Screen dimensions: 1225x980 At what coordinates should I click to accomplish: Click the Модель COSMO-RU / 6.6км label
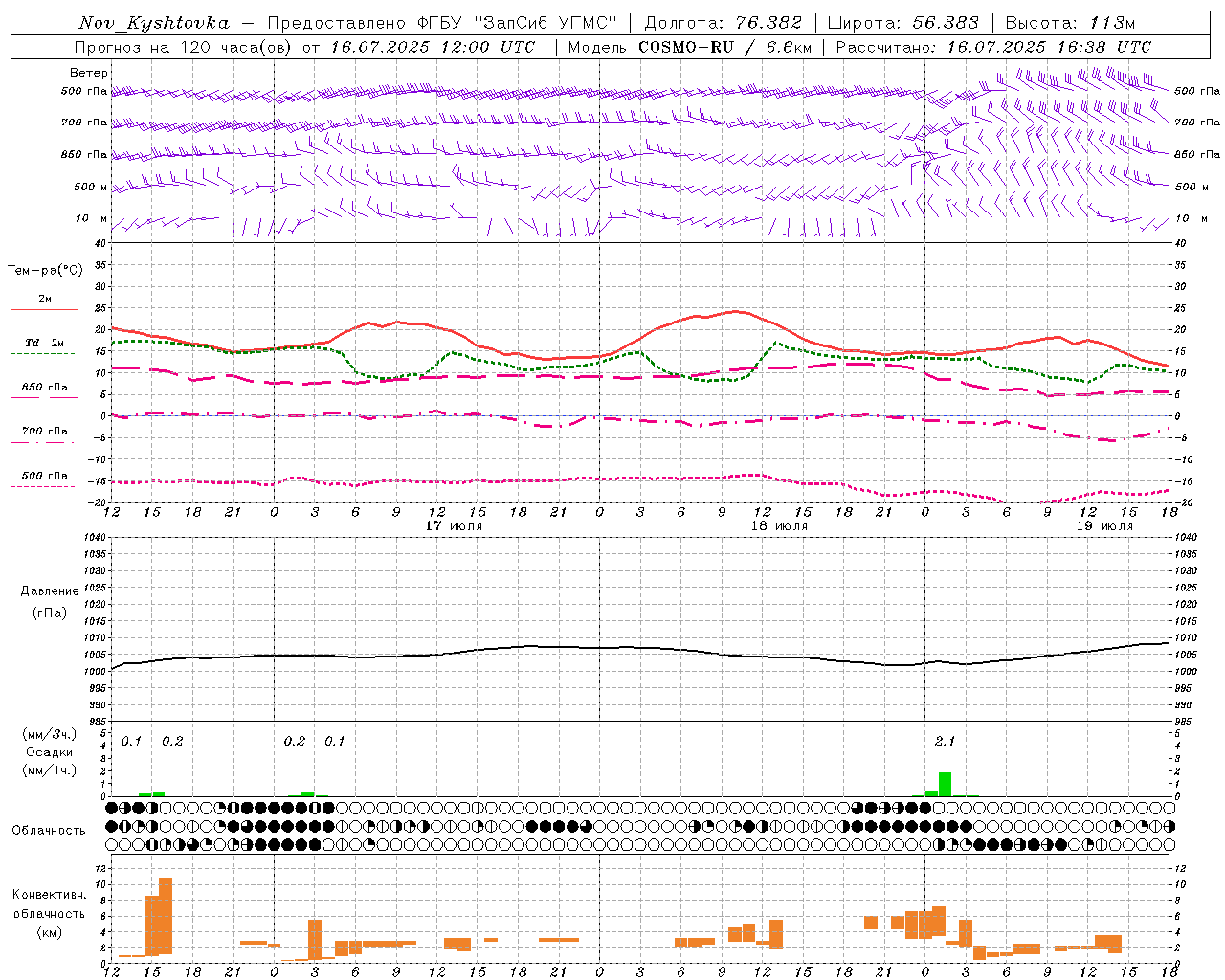[689, 47]
